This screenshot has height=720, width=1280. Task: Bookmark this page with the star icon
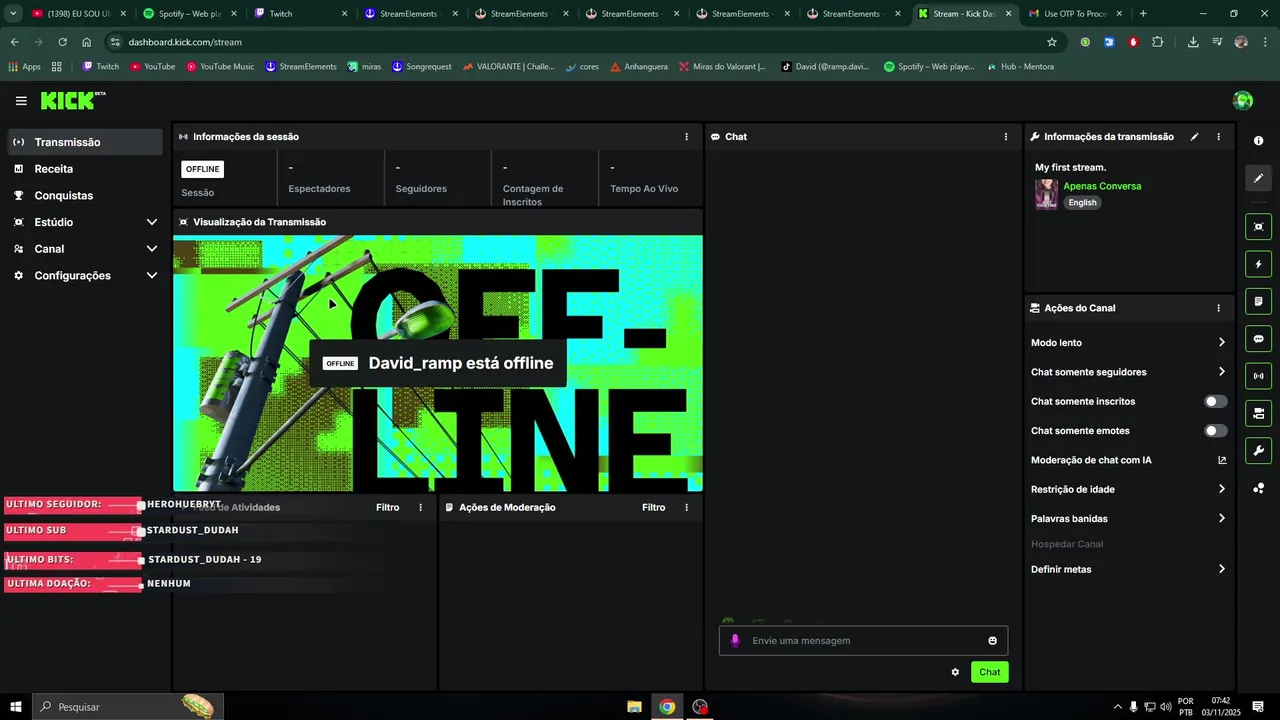[x=1051, y=42]
